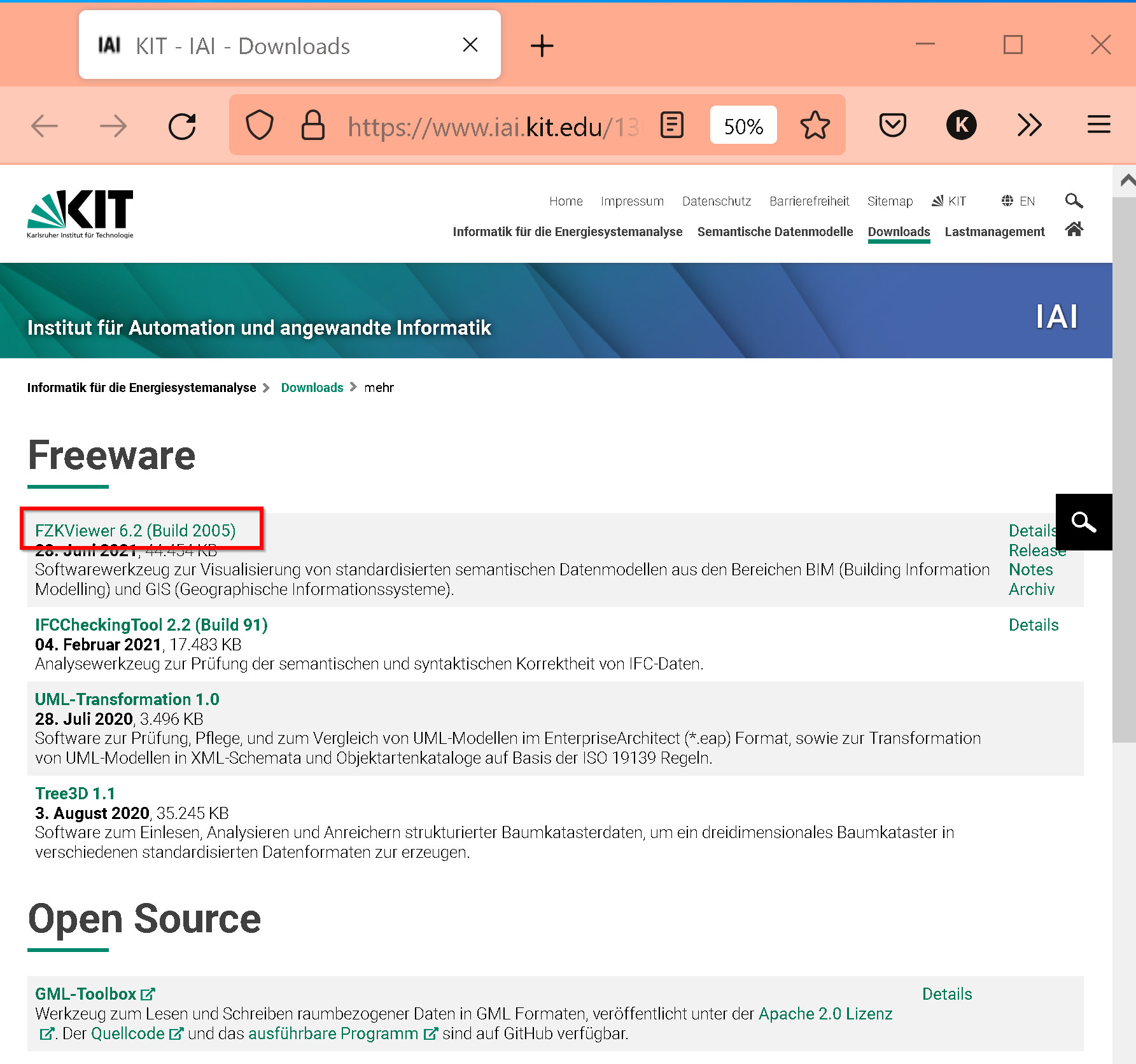Click the home house icon in navigation
1136x1064 pixels.
coord(1074,229)
